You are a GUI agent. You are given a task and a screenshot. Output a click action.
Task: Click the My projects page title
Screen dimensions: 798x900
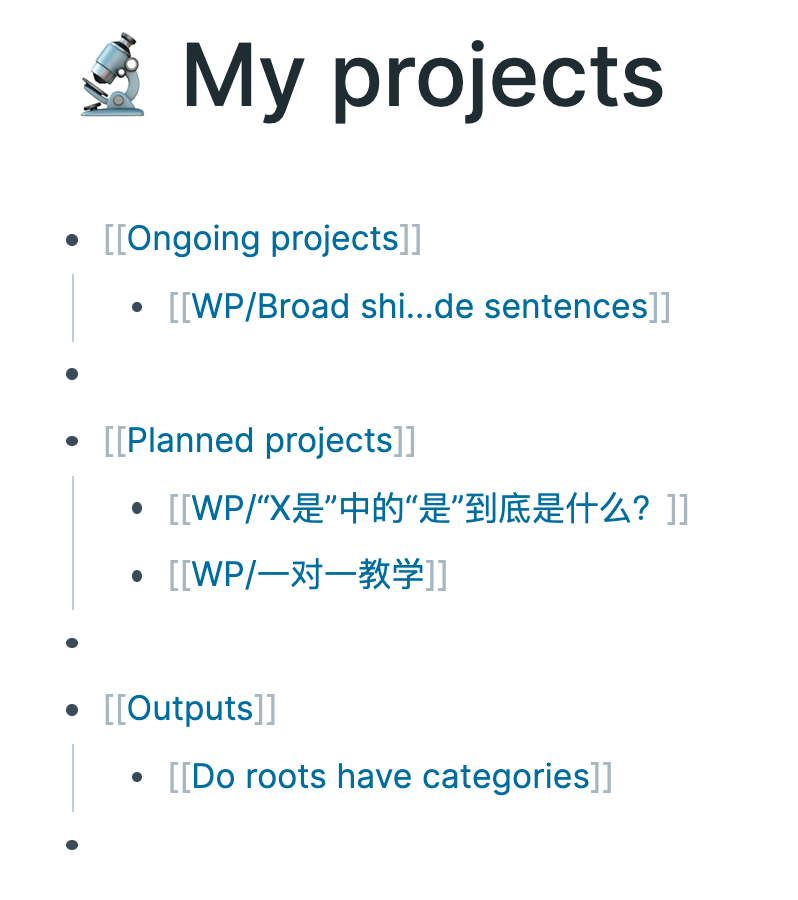423,76
